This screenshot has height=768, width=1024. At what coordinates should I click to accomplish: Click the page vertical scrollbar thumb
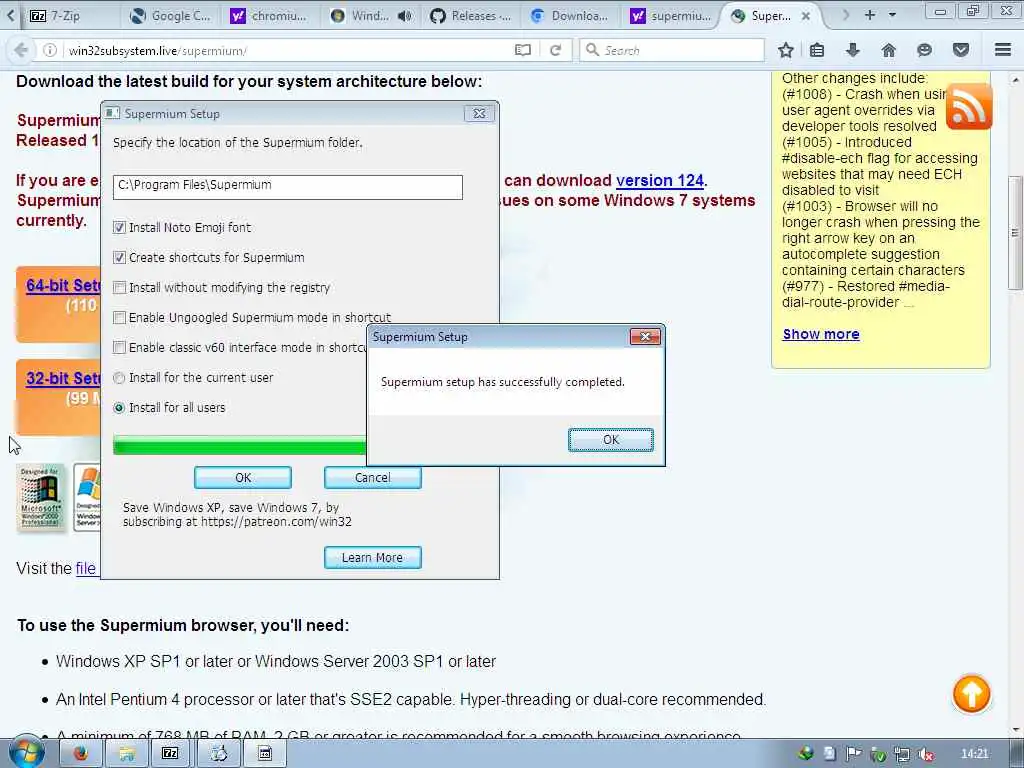[x=1015, y=232]
